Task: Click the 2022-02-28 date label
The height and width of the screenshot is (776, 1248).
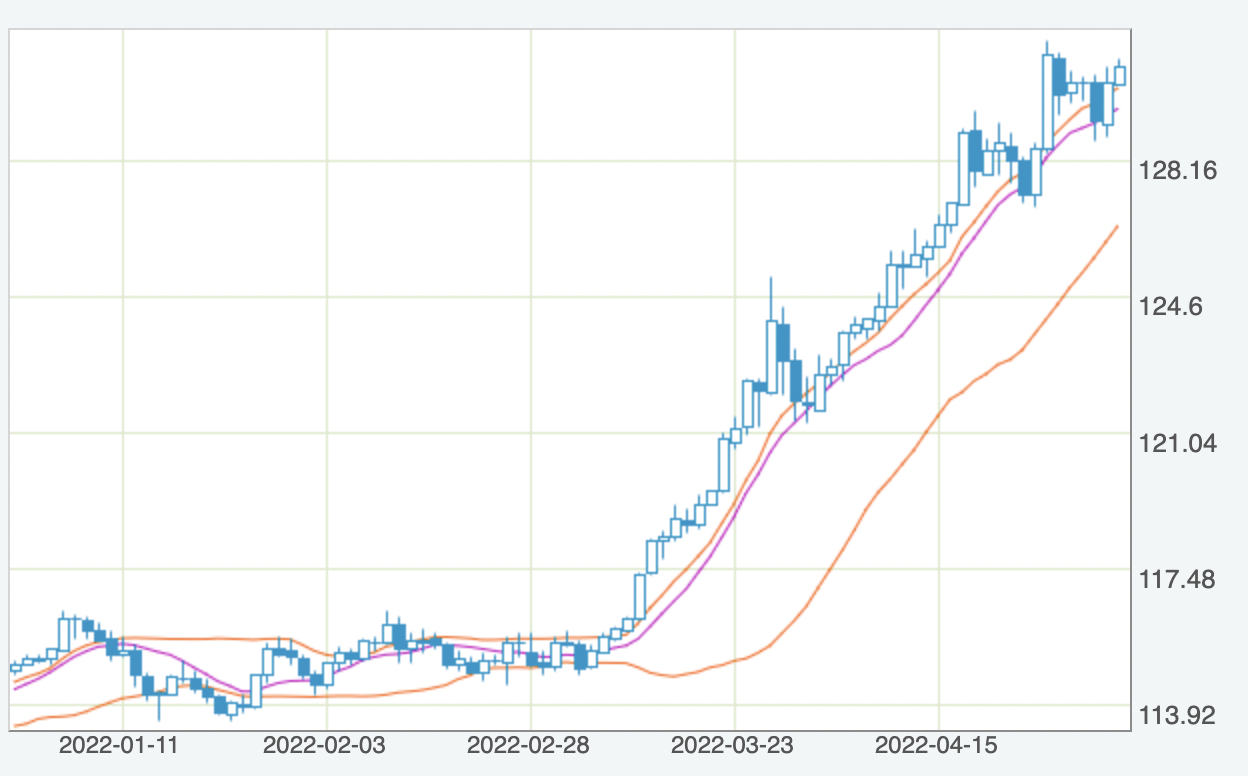Action: [x=530, y=746]
